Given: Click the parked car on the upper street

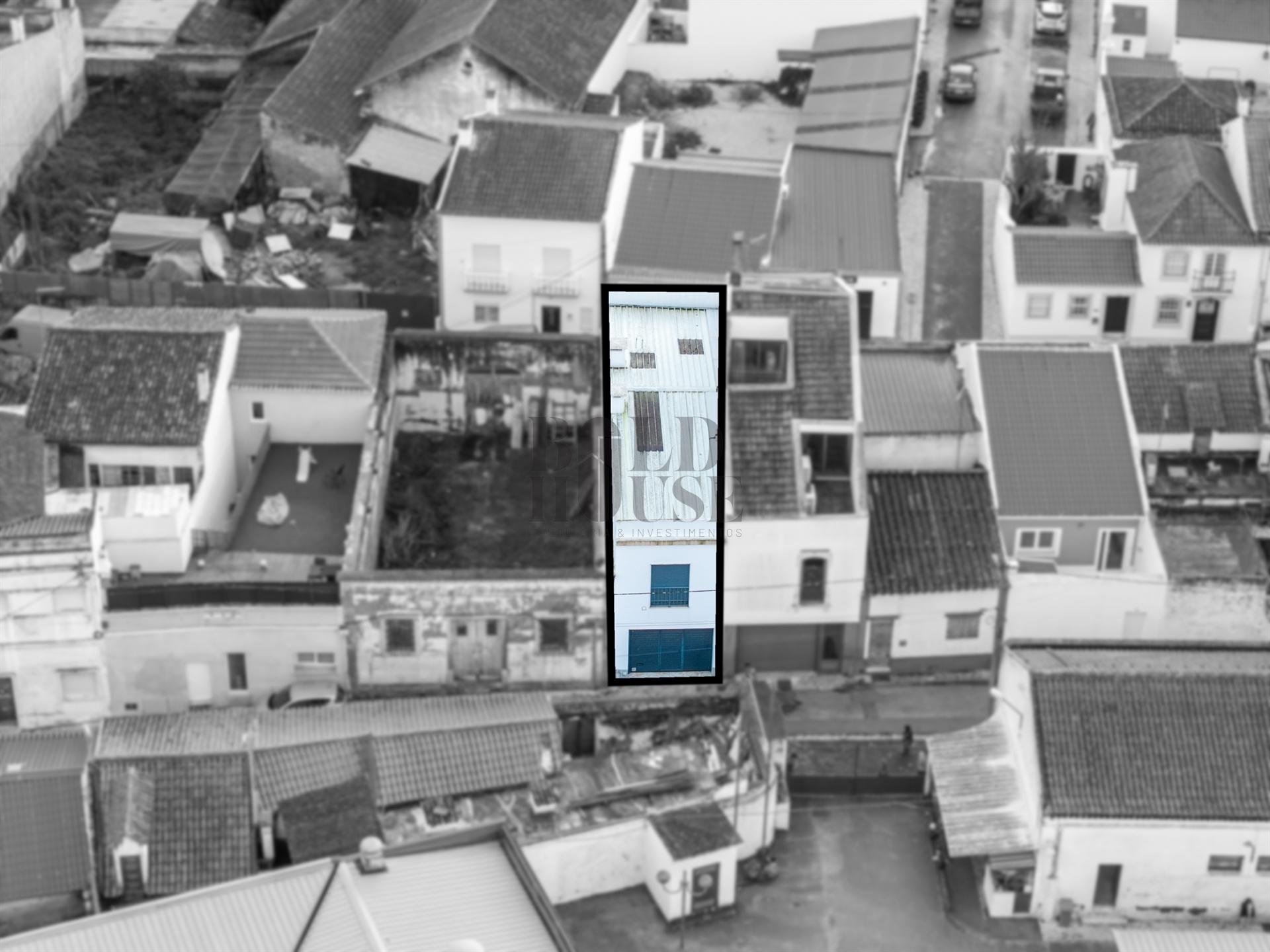Looking at the screenshot, I should [x=959, y=82].
